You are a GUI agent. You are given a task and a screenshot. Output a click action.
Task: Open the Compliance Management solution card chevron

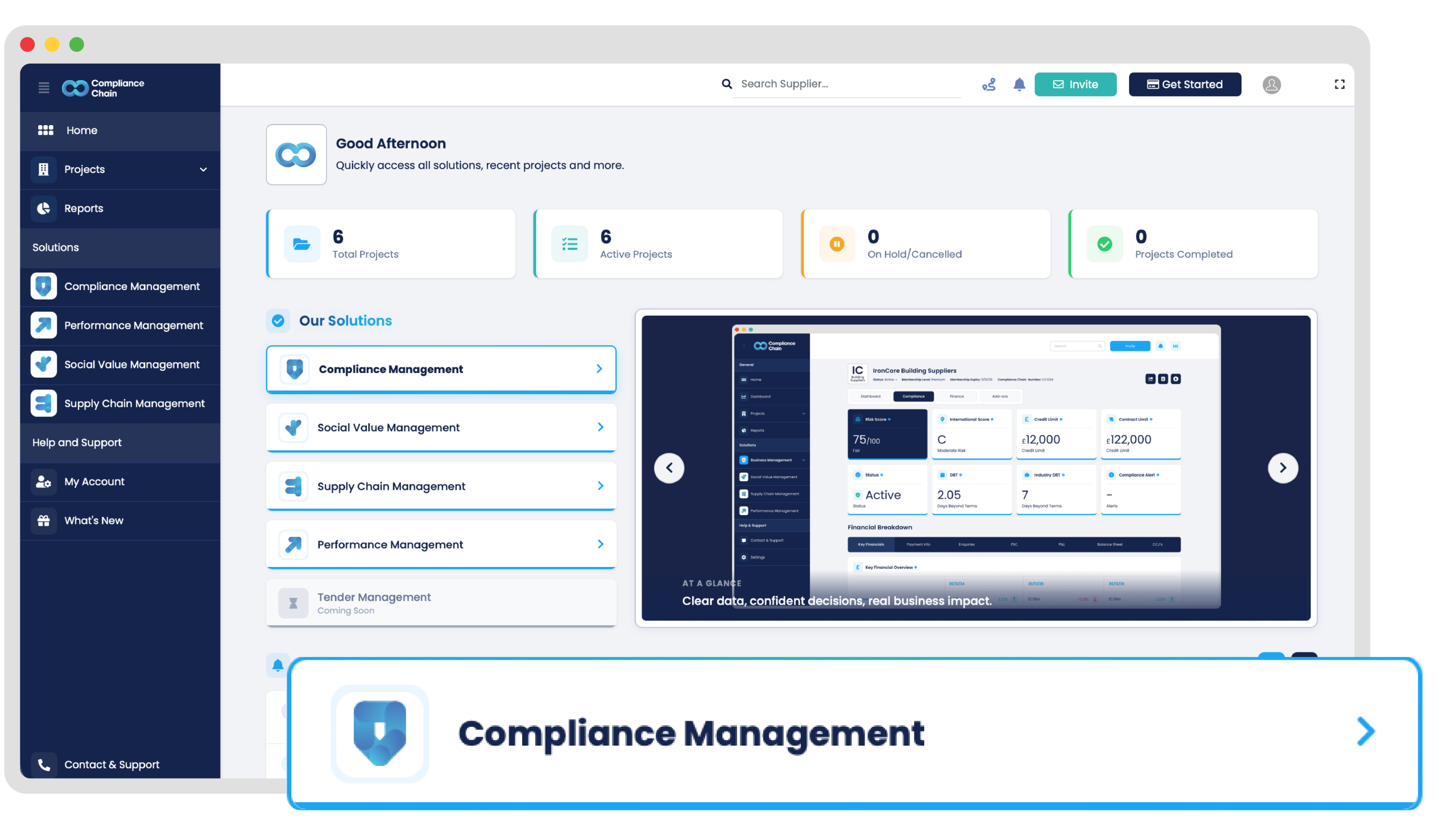(599, 369)
